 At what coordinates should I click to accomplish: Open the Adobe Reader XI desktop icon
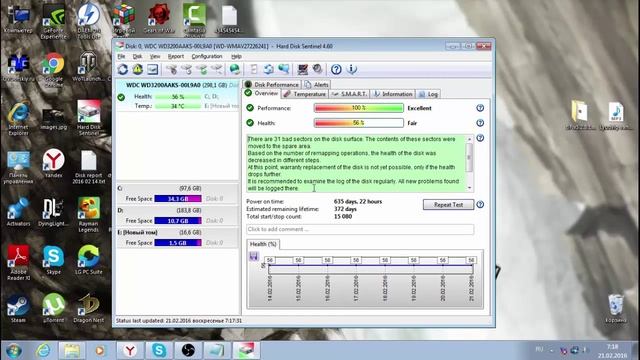point(18,262)
